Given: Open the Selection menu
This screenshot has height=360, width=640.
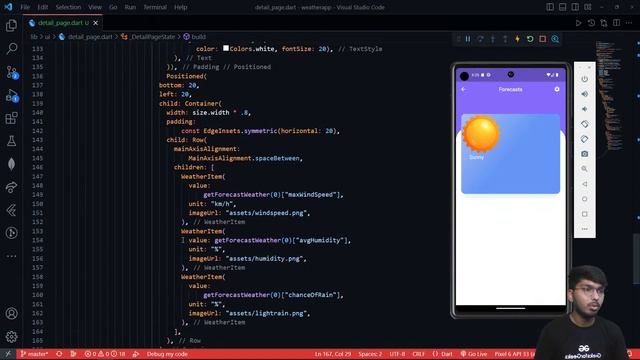Looking at the screenshot, I should click(68, 7).
